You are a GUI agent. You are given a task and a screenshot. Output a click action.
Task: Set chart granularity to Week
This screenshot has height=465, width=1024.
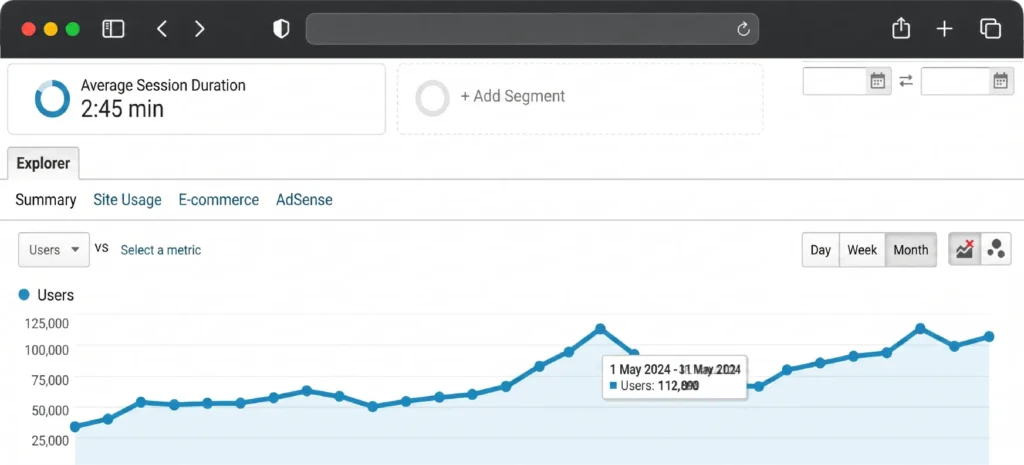[862, 249]
